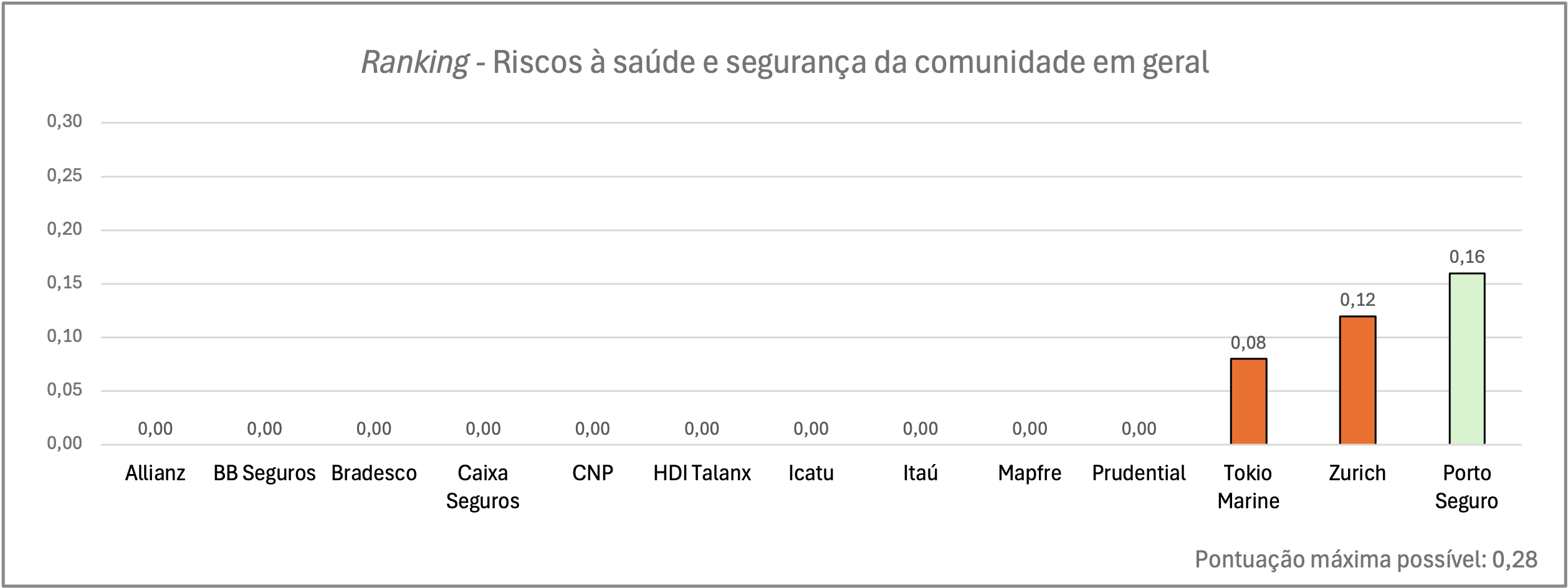Select the Prudential category label

(x=1139, y=473)
